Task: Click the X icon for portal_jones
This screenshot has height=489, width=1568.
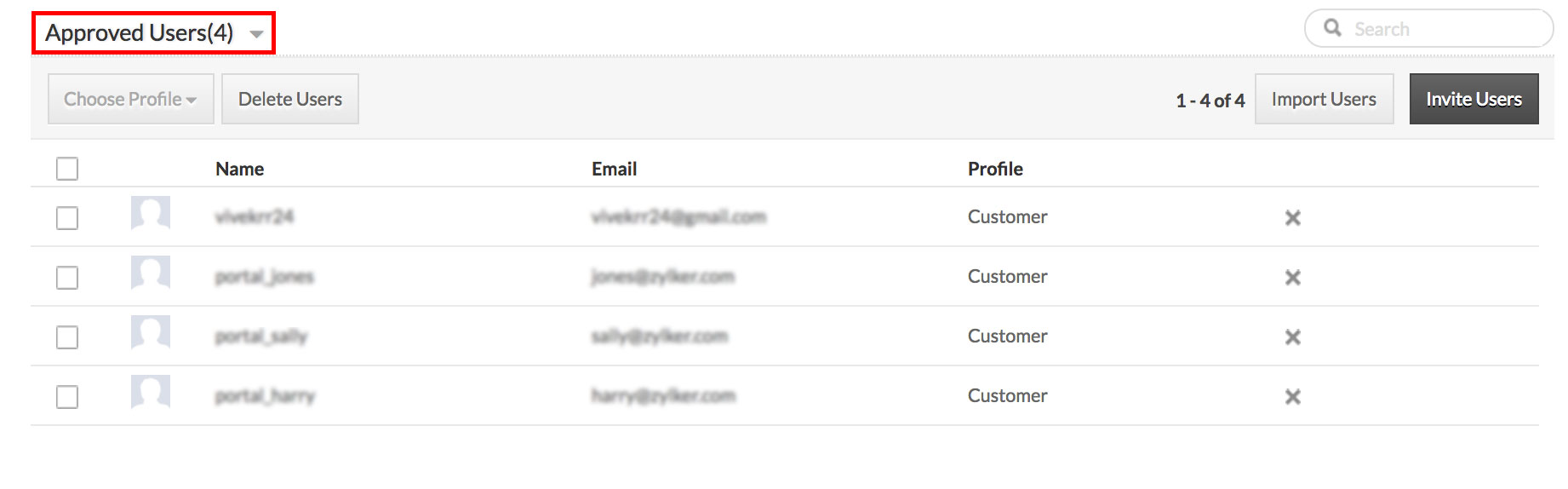Action: [x=1292, y=278]
